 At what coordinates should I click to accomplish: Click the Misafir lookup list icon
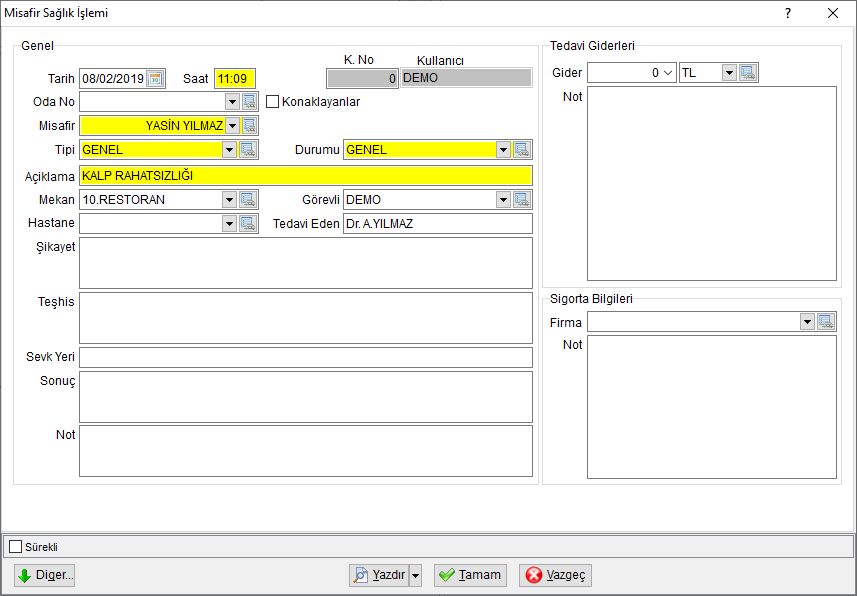(x=249, y=126)
